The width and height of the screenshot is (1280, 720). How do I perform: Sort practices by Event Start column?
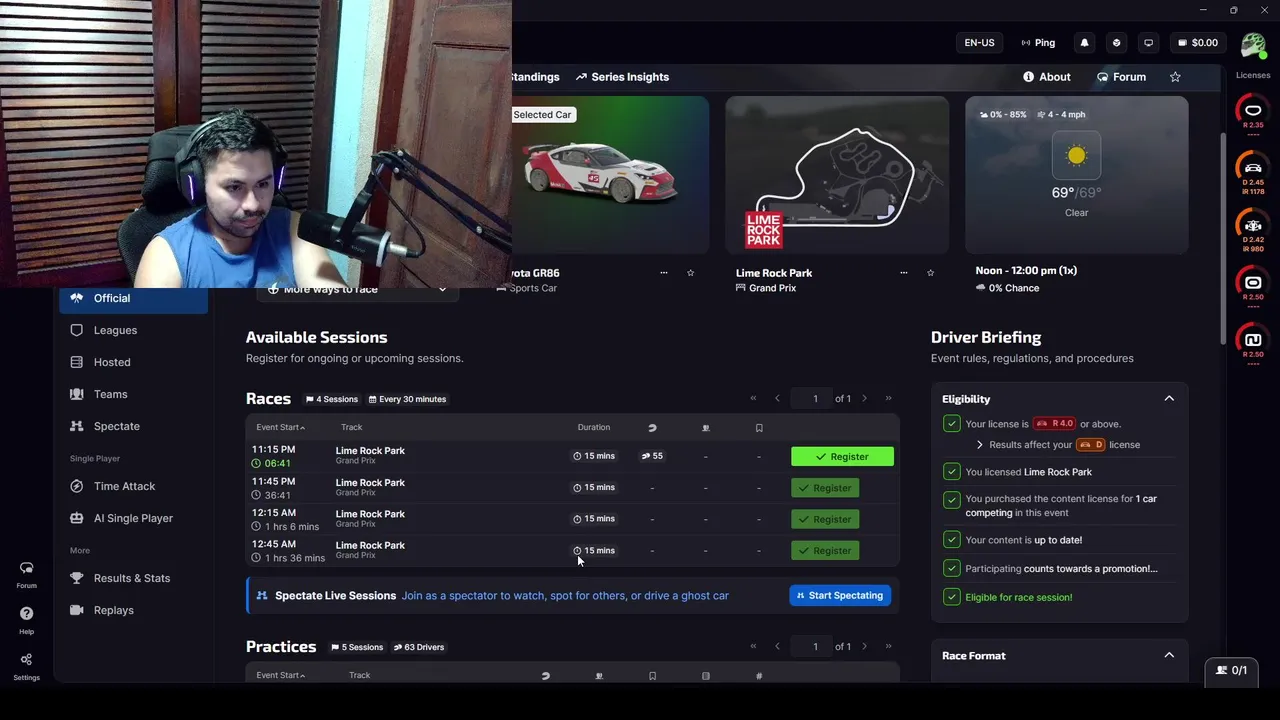pyautogui.click(x=280, y=676)
